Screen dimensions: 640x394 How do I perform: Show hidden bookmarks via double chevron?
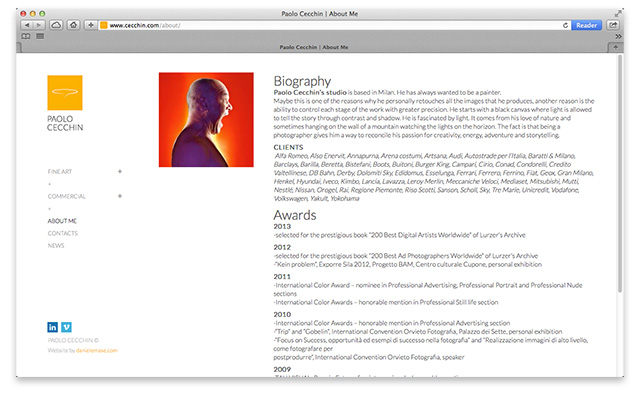pyautogui.click(x=618, y=36)
